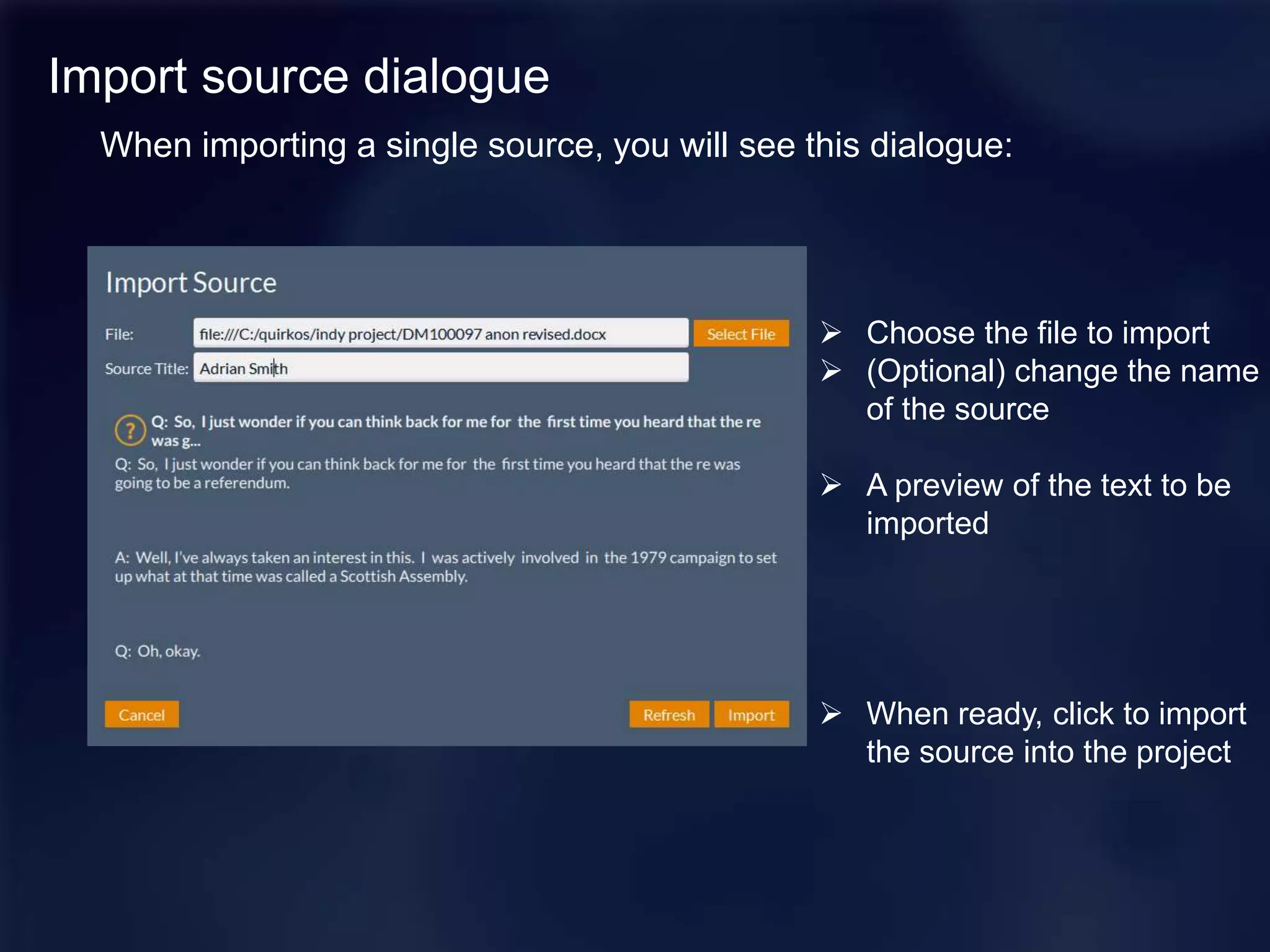The image size is (1270, 952).
Task: Click the subtitle 'When importing a single source'
Action: pos(556,145)
